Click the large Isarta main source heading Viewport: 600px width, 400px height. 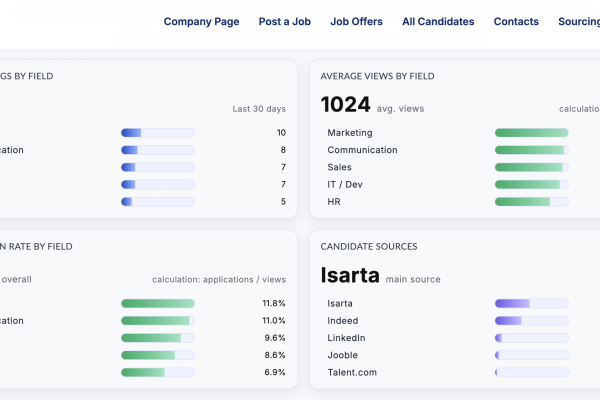pyautogui.click(x=350, y=276)
